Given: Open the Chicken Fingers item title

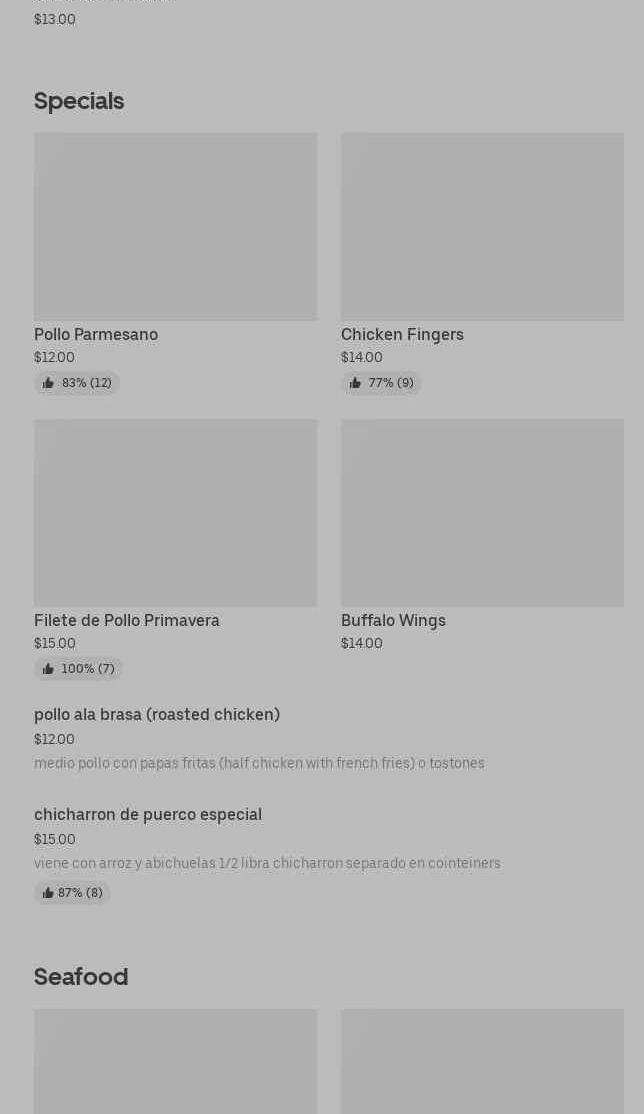Looking at the screenshot, I should [x=402, y=335].
